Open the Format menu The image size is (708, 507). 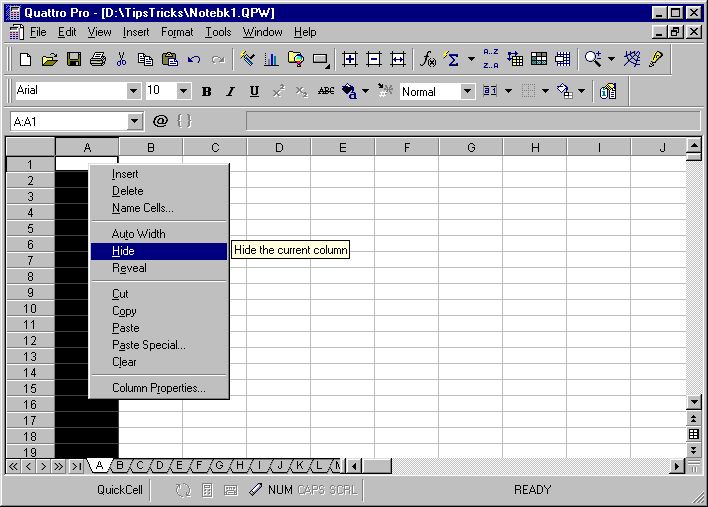177,32
